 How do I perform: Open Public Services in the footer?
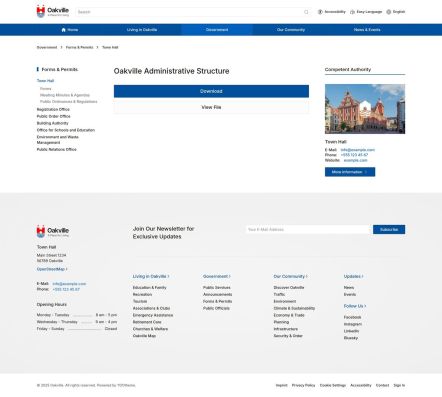click(217, 288)
